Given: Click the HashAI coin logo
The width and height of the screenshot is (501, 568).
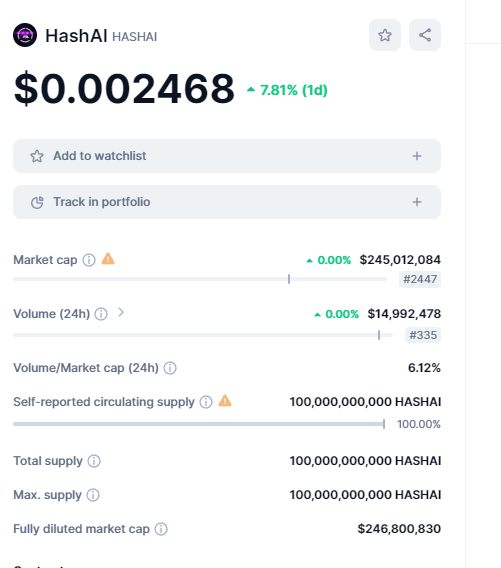Looking at the screenshot, I should click(x=25, y=35).
